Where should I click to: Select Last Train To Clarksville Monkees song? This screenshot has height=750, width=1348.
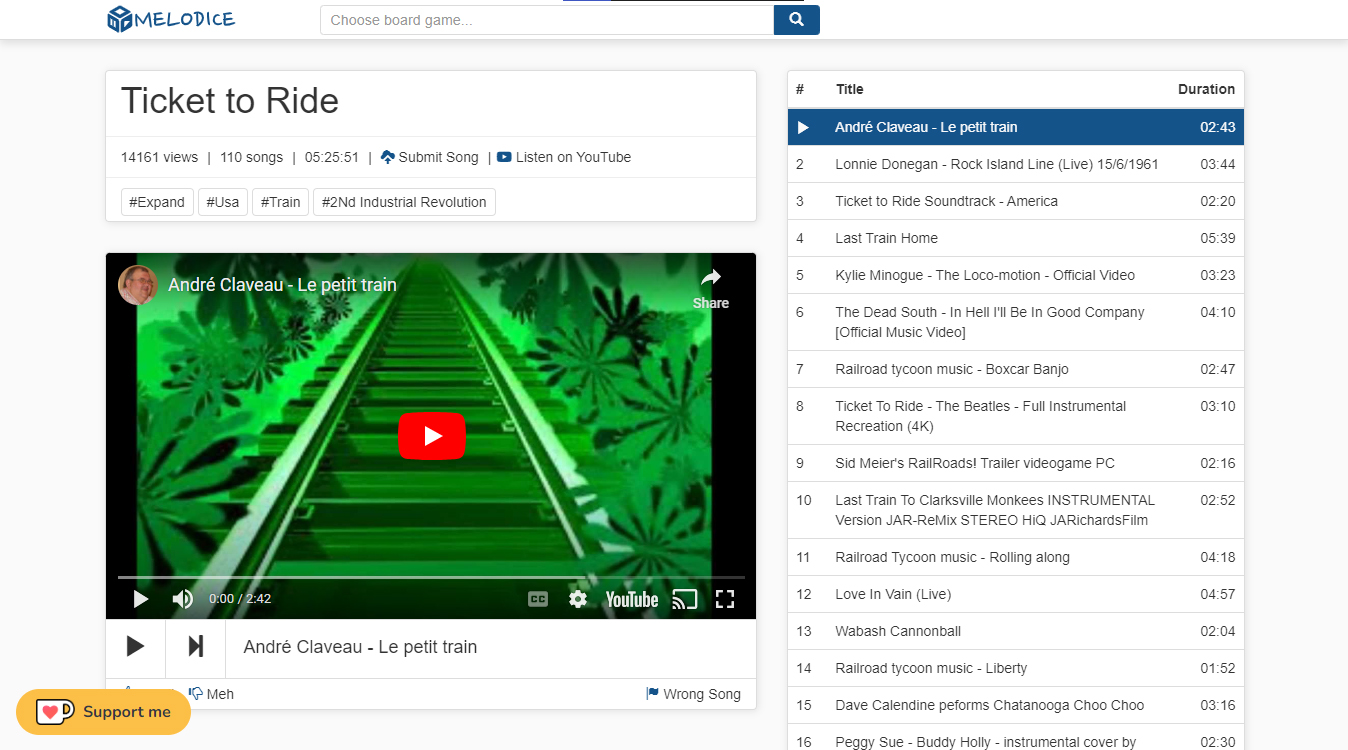1016,510
